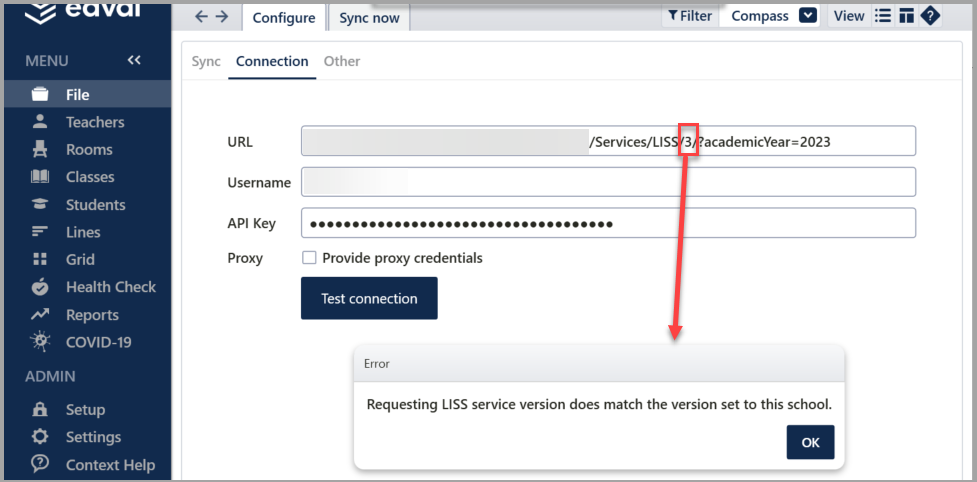The height and width of the screenshot is (482, 977).
Task: Click the Students graduation cap icon
Action: click(40, 205)
